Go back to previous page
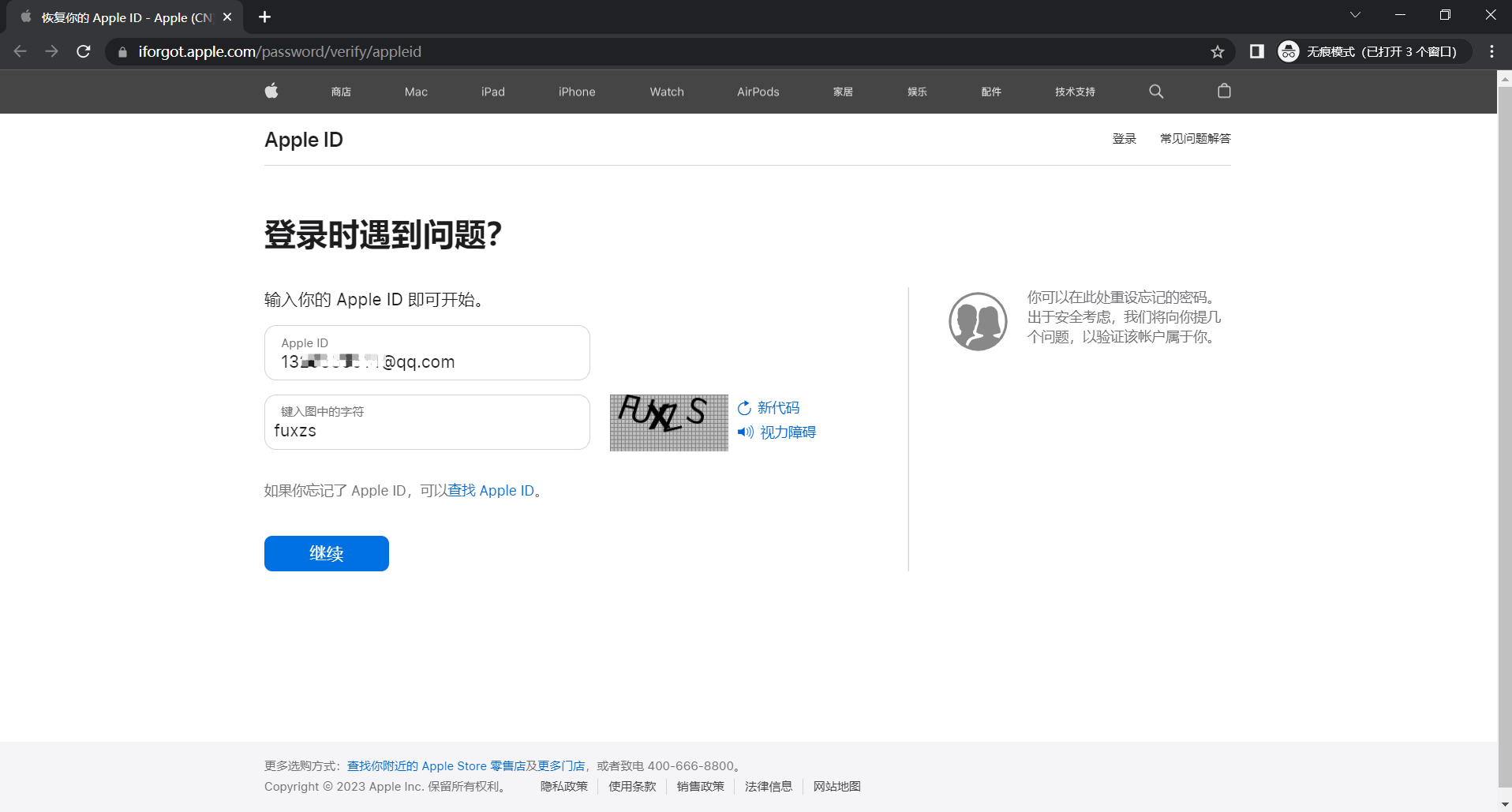 [21, 51]
